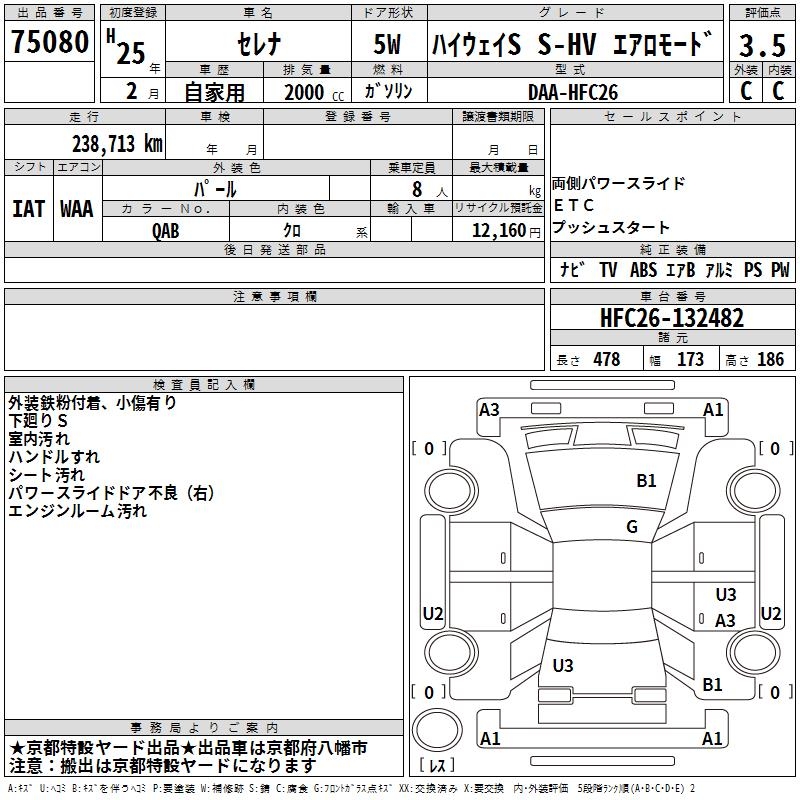Click the ナビ equipment label
The width and height of the screenshot is (800, 800).
[x=573, y=270]
